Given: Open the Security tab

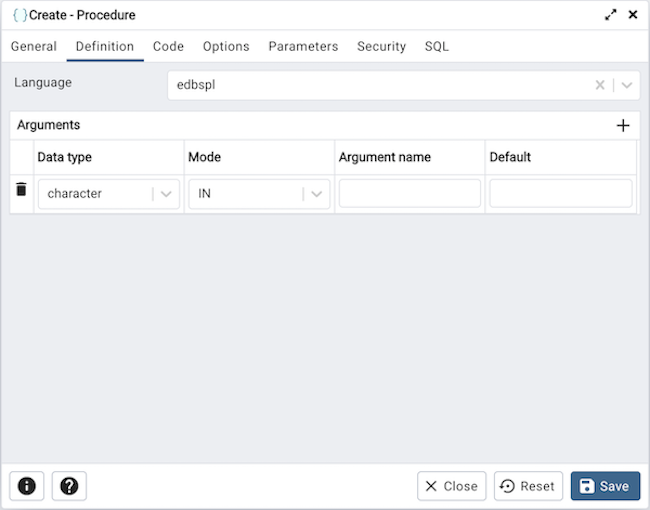Looking at the screenshot, I should click(381, 46).
